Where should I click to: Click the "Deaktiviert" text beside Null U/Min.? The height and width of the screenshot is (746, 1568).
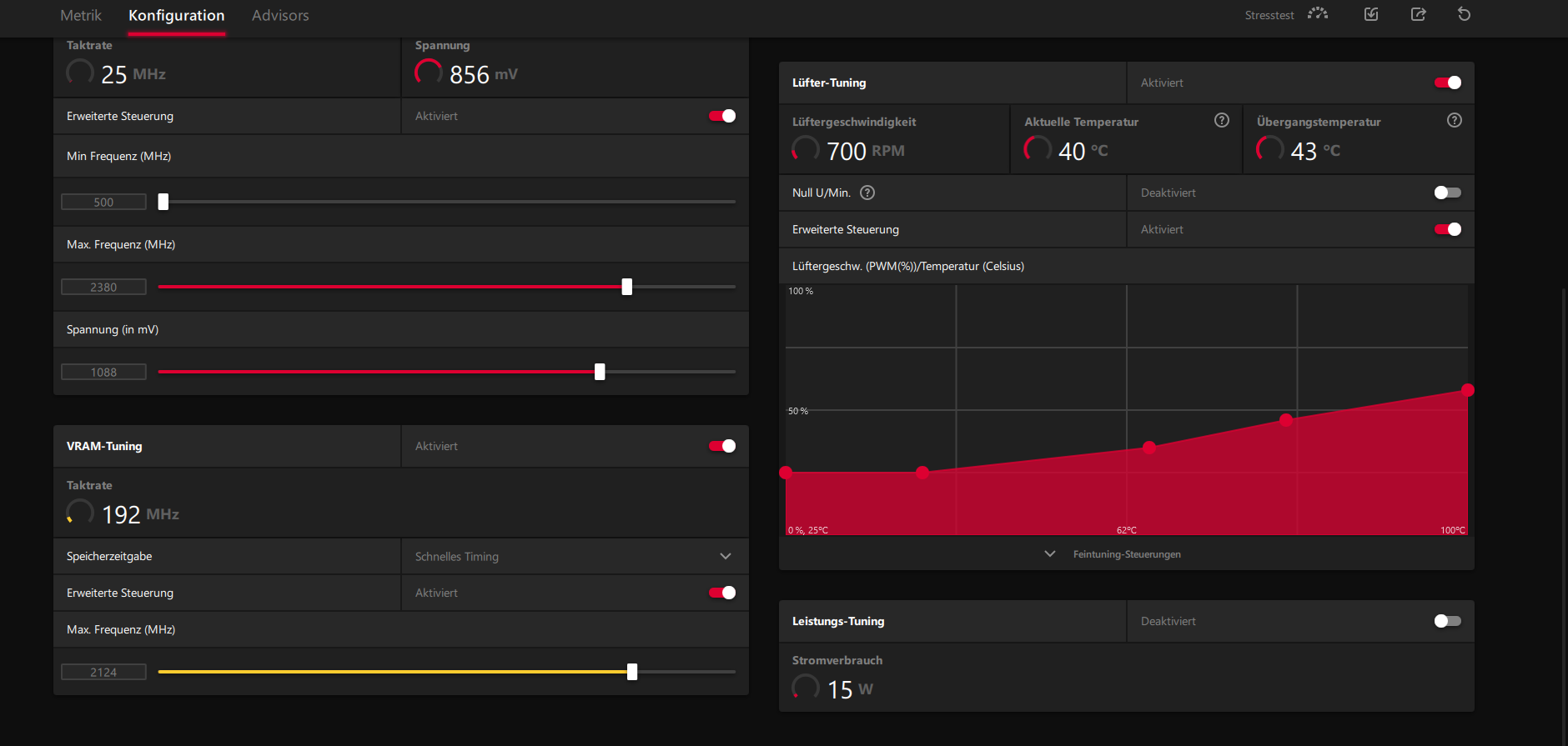point(1168,193)
